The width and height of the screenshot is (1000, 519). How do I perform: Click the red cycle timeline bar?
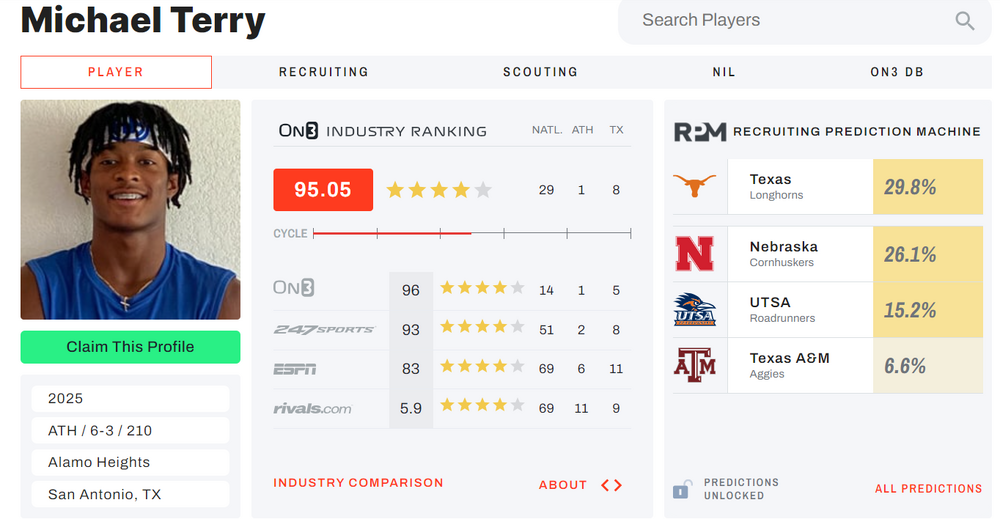pos(392,233)
